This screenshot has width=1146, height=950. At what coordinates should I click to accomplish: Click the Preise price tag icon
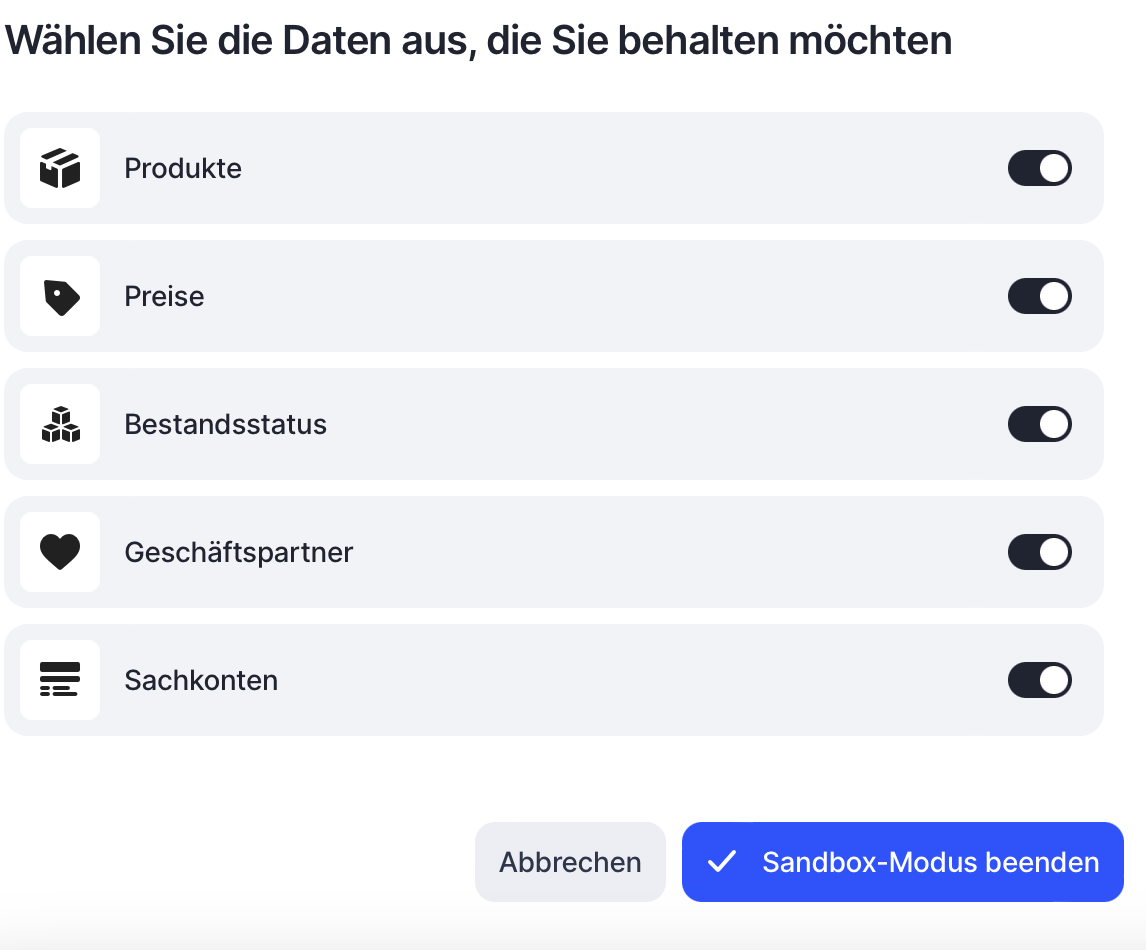click(x=60, y=296)
